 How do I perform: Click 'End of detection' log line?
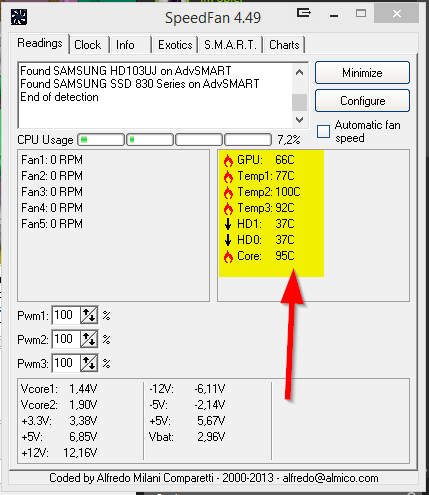59,97
